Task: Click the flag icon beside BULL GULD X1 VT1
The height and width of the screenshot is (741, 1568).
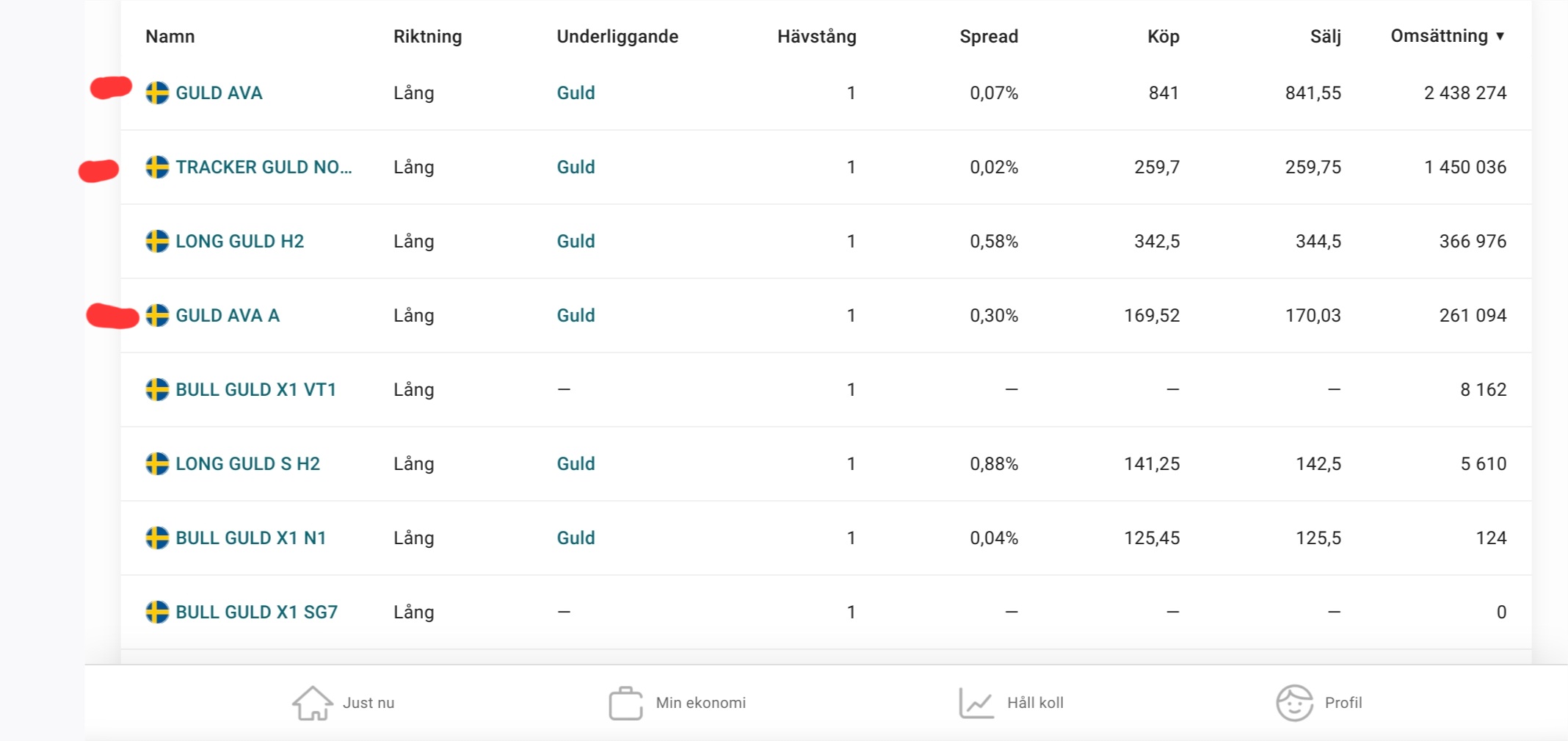Action: click(157, 390)
